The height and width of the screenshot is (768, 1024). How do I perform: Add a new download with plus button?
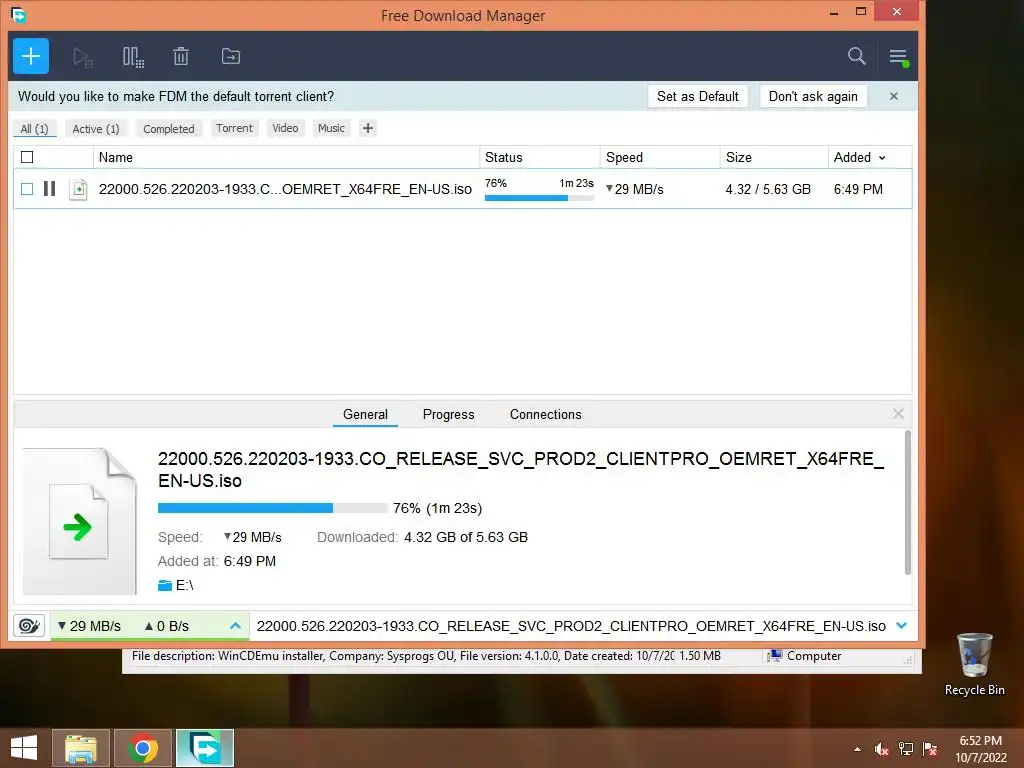31,56
